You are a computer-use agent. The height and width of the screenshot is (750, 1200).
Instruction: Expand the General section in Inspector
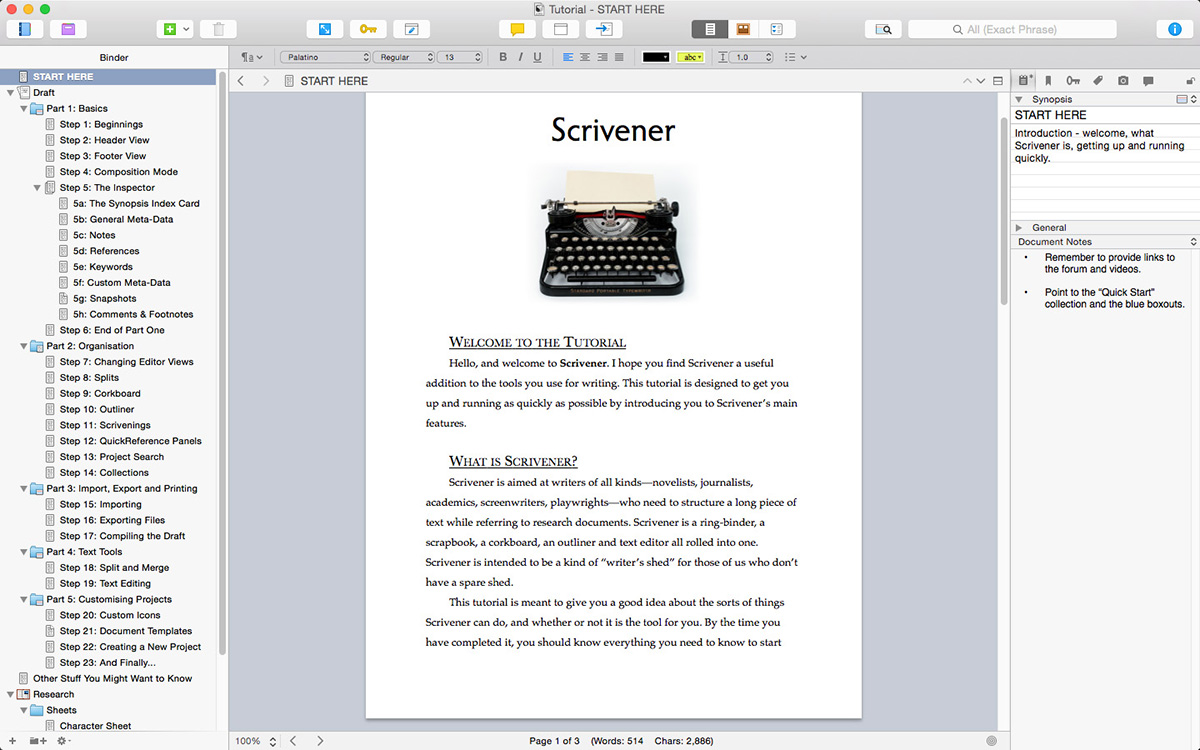[x=1019, y=228]
